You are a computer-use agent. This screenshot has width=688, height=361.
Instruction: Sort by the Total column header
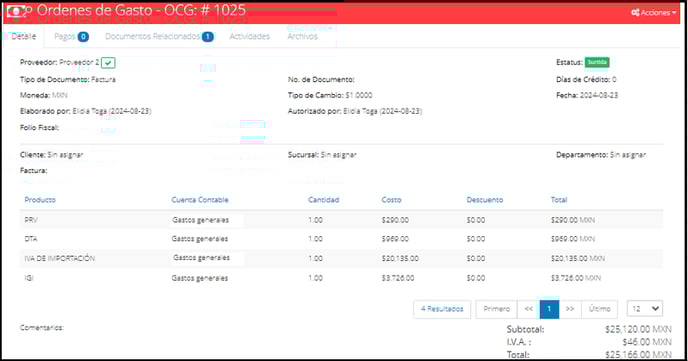point(559,200)
